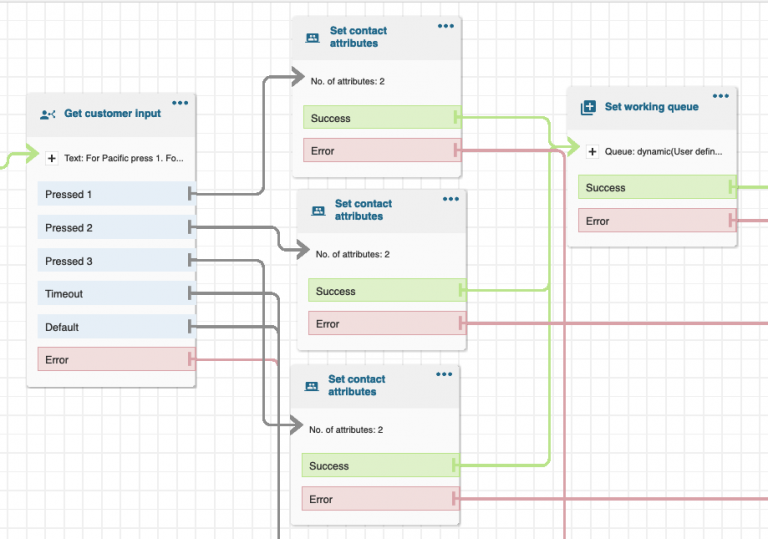Click the Error branch of Get customer input

click(112, 360)
